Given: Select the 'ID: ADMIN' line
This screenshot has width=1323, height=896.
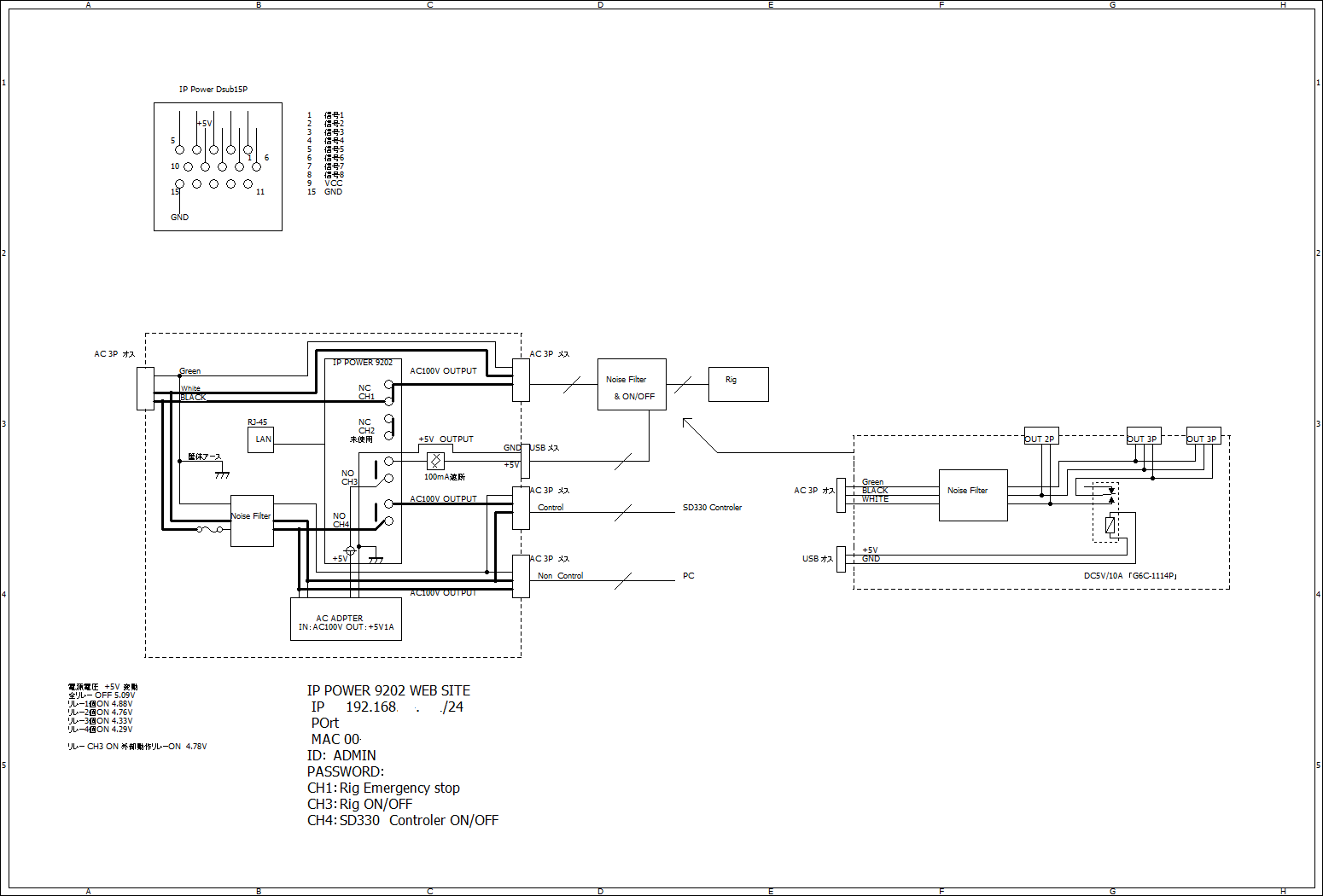Looking at the screenshot, I should point(341,755).
